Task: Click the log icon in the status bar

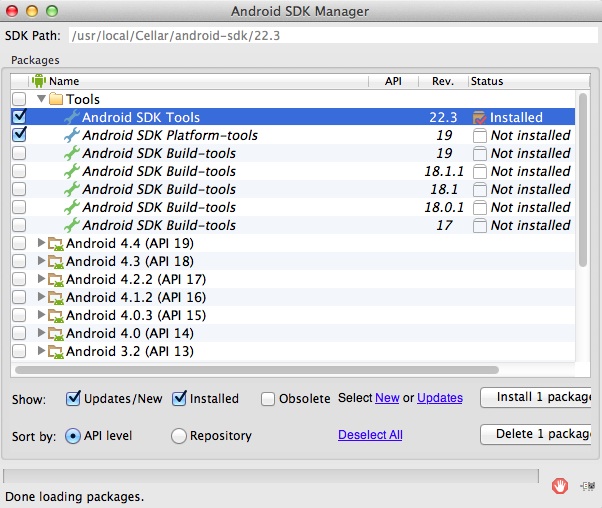Action: [x=591, y=487]
